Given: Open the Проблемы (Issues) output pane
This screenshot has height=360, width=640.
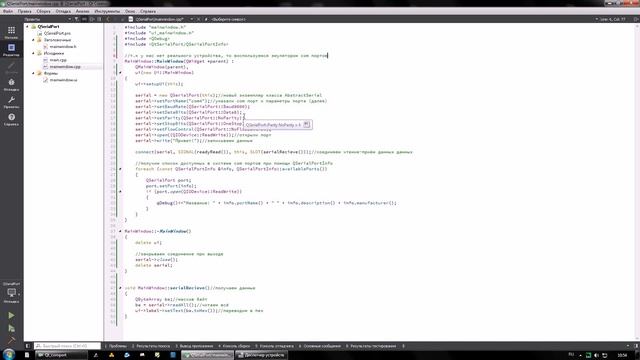Looking at the screenshot, I should click(x=116, y=346).
